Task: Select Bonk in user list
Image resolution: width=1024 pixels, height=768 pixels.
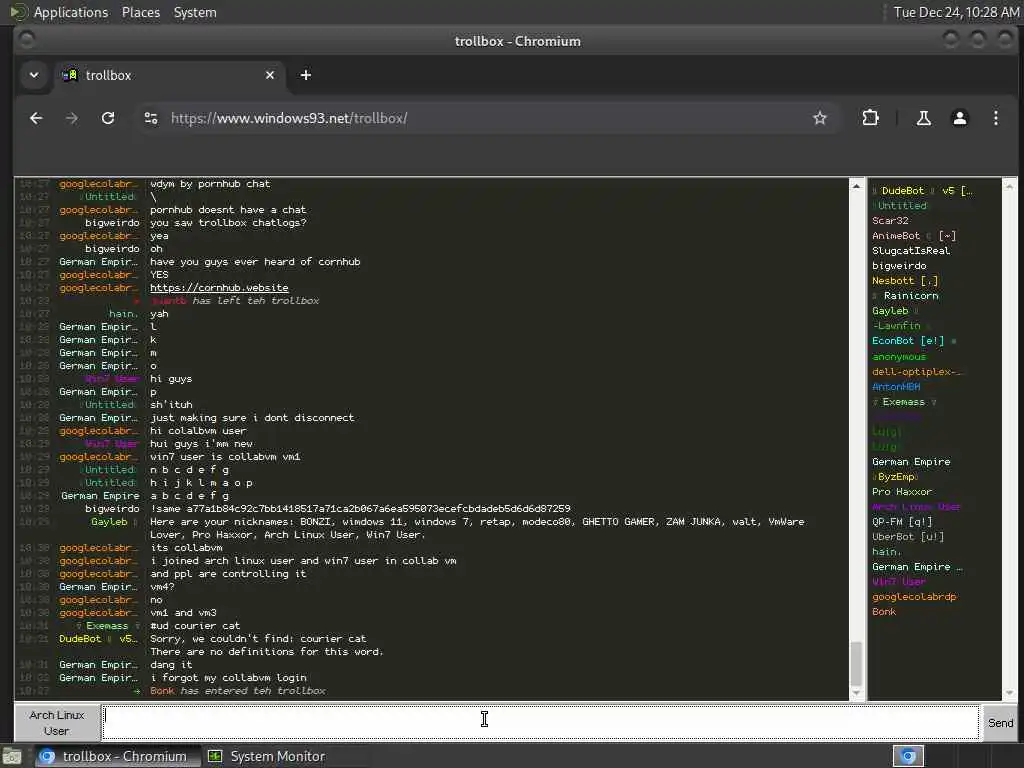Action: pos(884,612)
